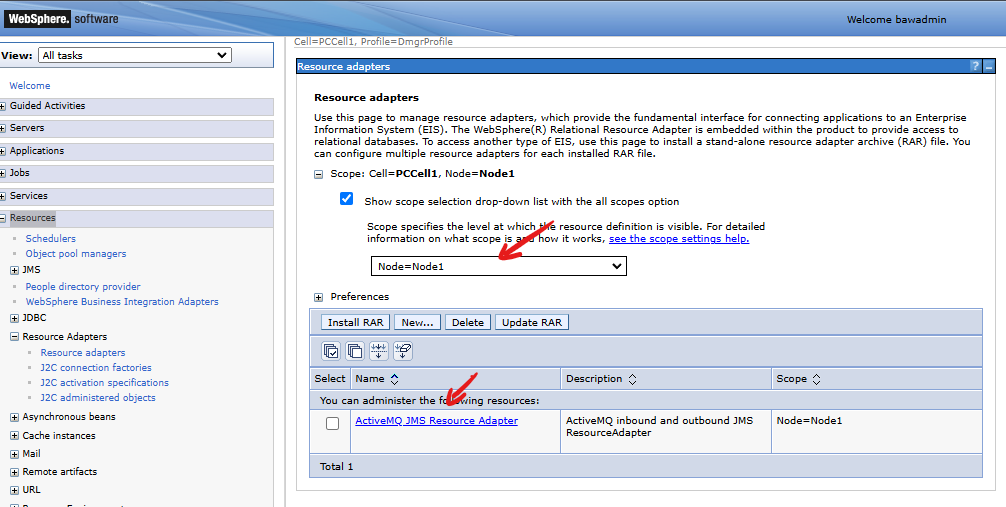Open the ActiveMQ JMS Resource Adapter link
Image resolution: width=1006 pixels, height=507 pixels.
pyautogui.click(x=436, y=421)
